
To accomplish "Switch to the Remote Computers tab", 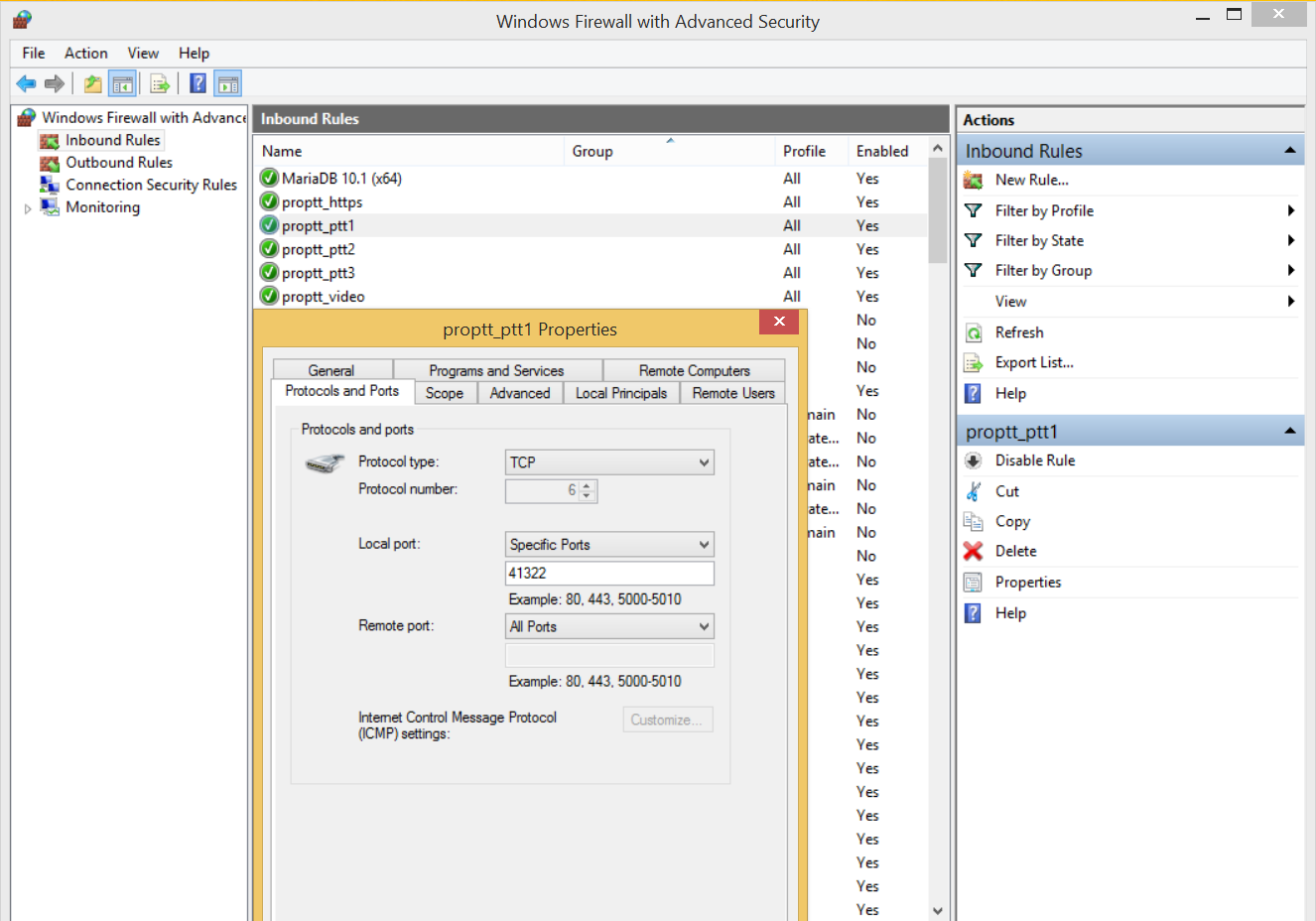I will 694,370.
